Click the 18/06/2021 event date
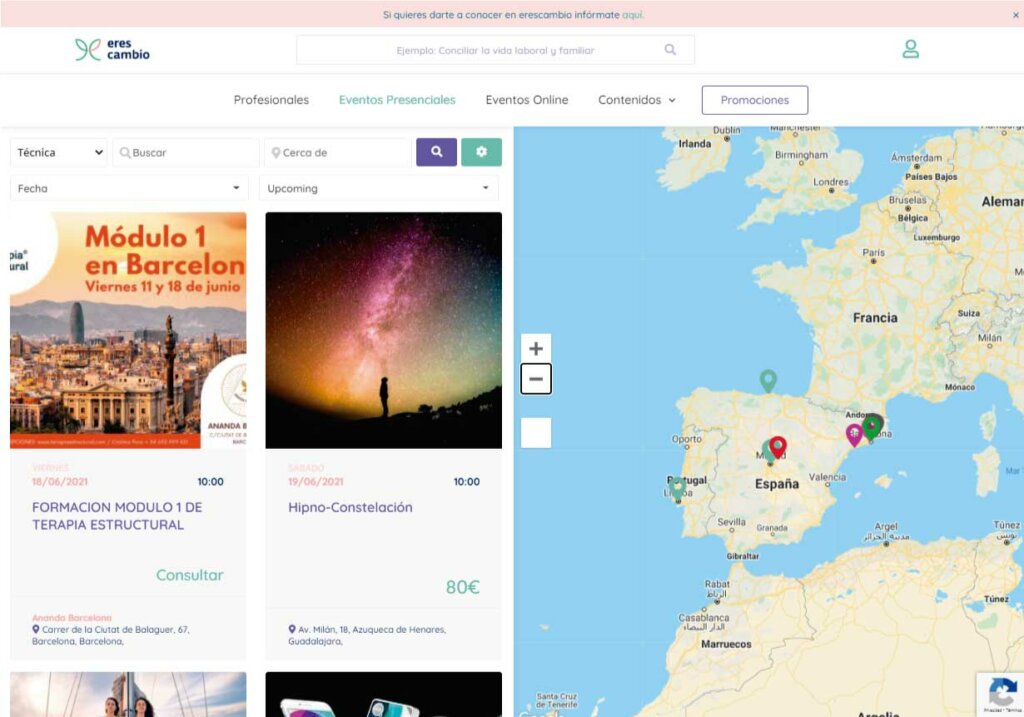1024x717 pixels. [x=59, y=482]
